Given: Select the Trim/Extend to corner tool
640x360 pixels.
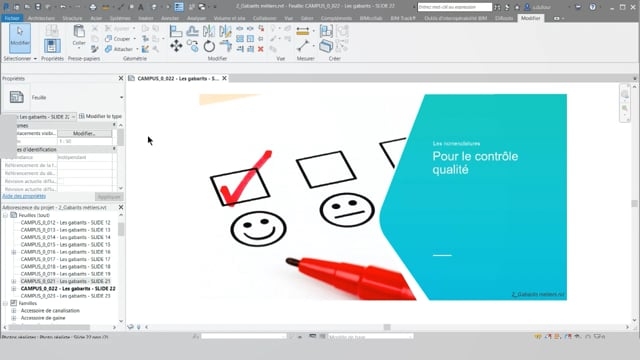Looking at the screenshot, I should (x=225, y=46).
